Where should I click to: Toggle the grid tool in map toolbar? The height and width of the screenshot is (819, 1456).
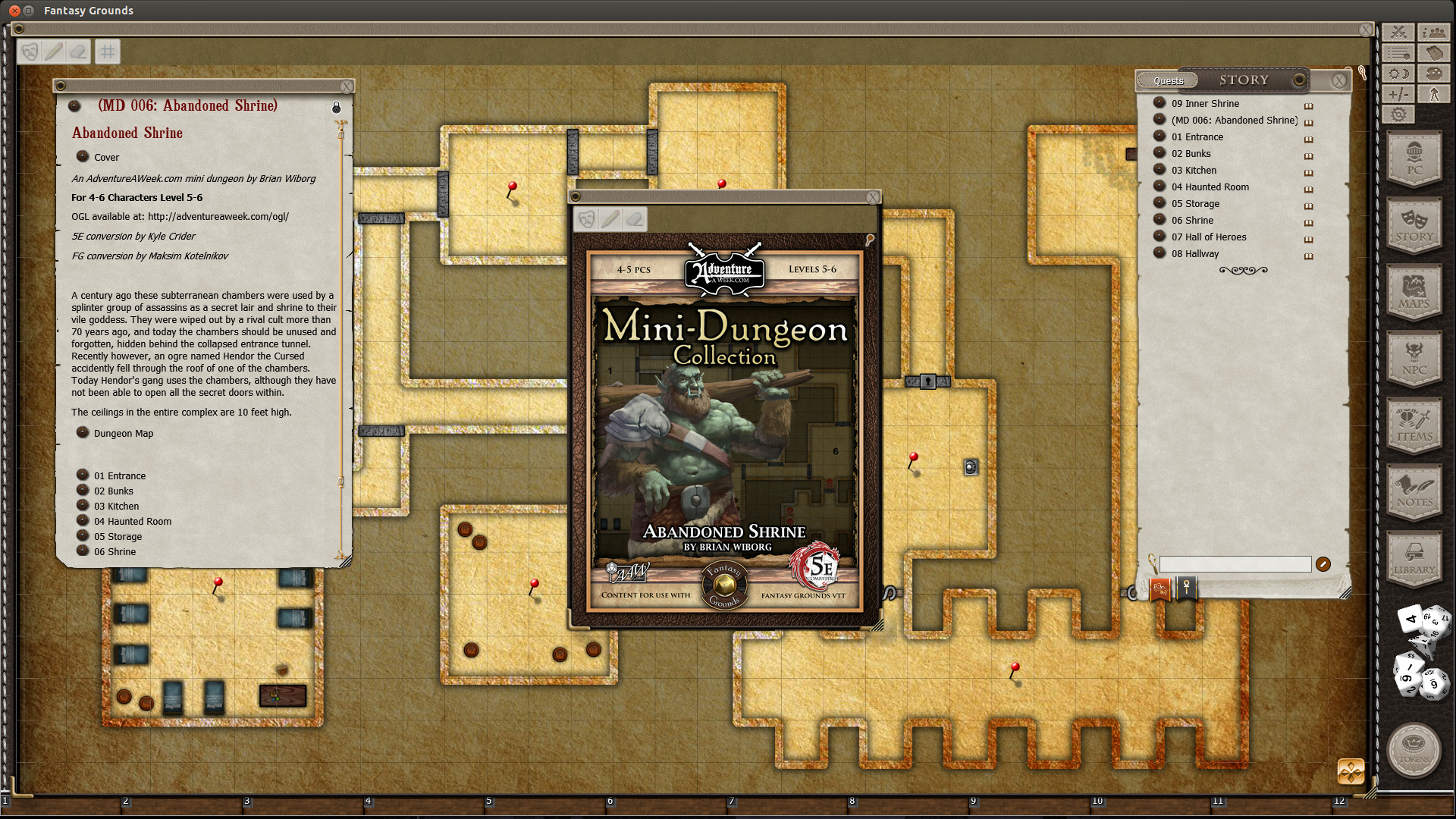(x=108, y=52)
